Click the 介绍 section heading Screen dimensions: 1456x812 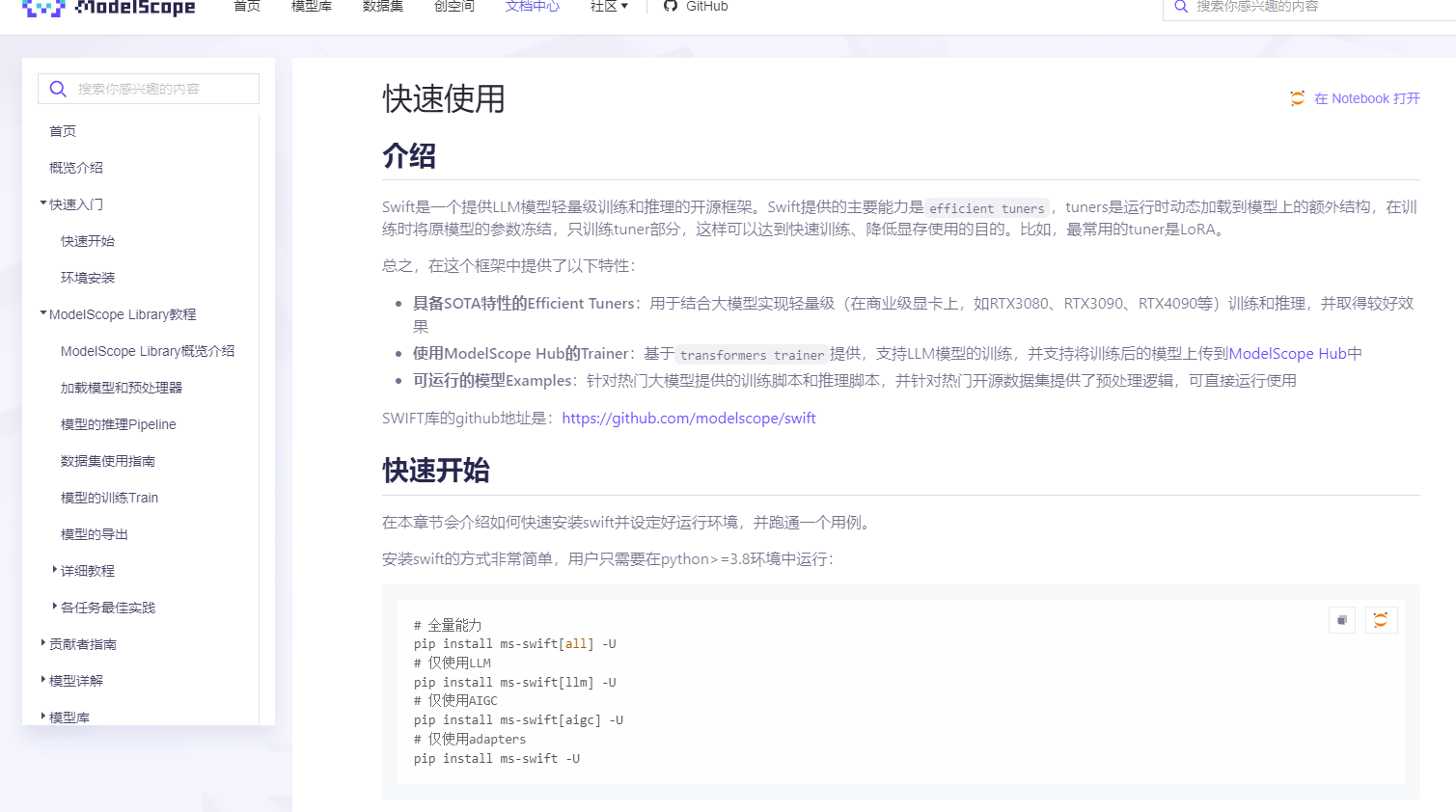pos(409,156)
